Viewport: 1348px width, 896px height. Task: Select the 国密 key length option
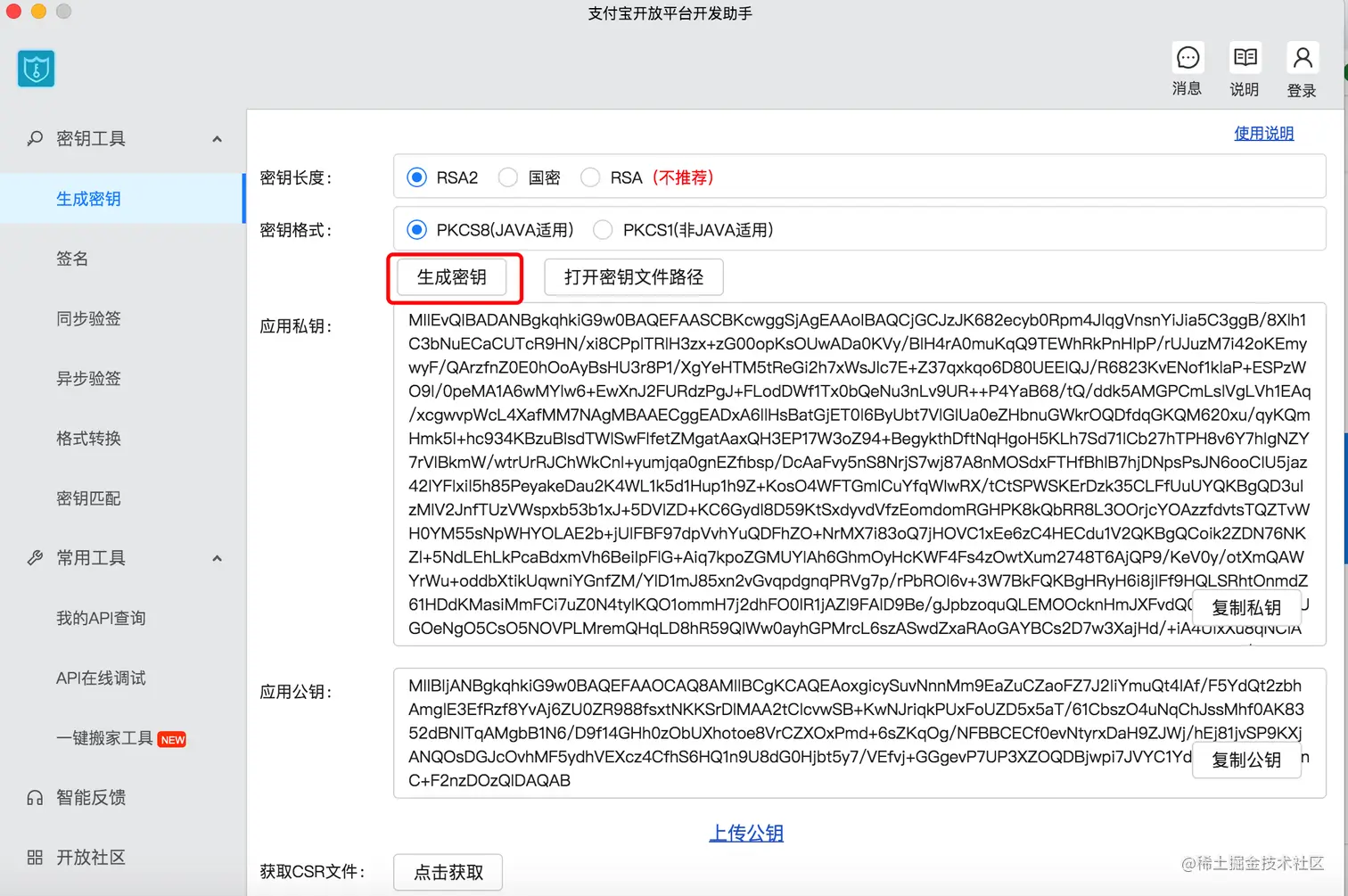(508, 177)
